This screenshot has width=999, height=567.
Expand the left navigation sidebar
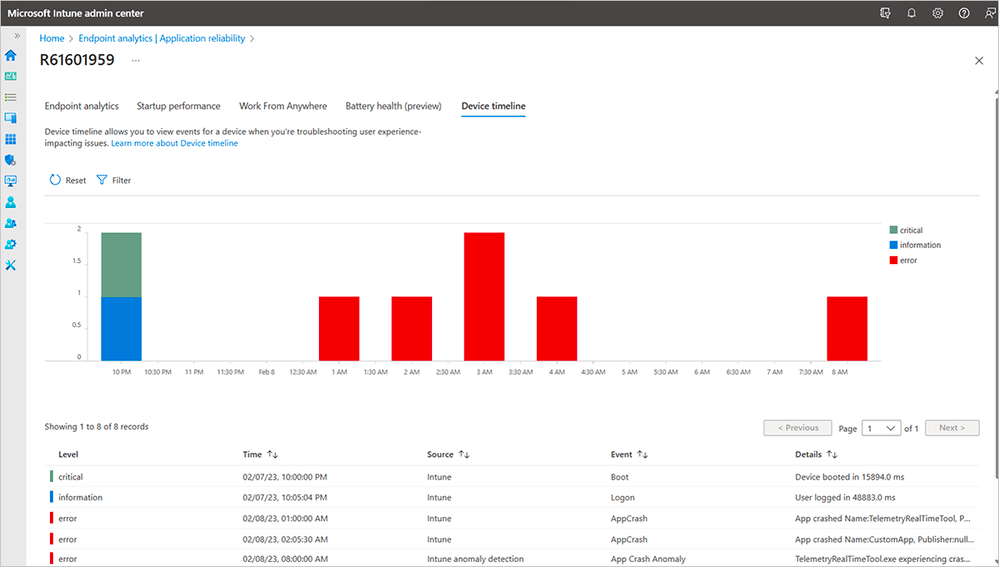(x=16, y=35)
